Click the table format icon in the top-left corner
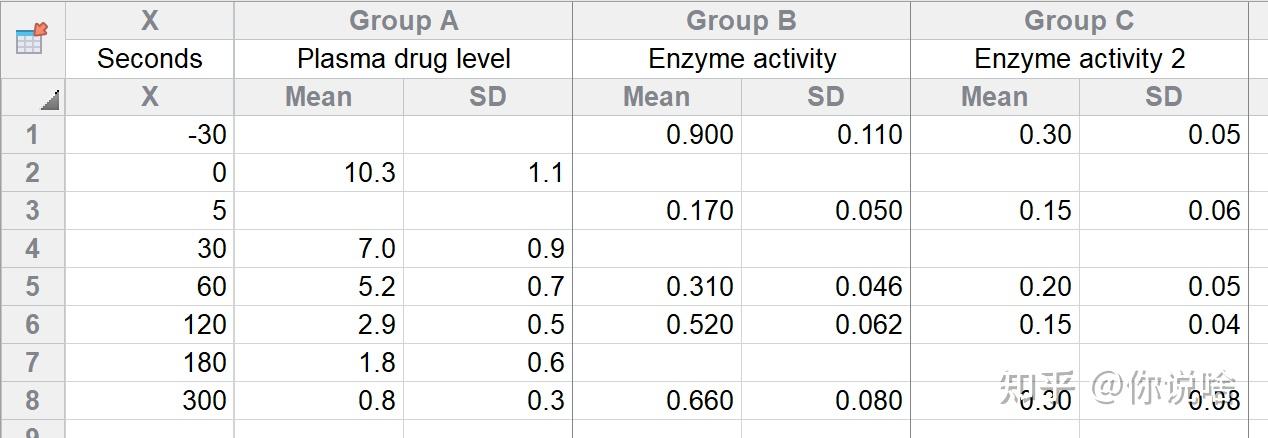Viewport: 1268px width, 438px height. (x=31, y=39)
